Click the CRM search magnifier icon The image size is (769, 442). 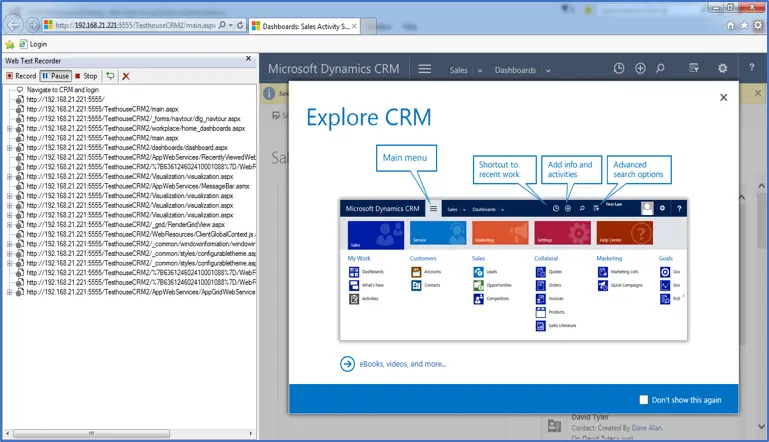pyautogui.click(x=660, y=69)
